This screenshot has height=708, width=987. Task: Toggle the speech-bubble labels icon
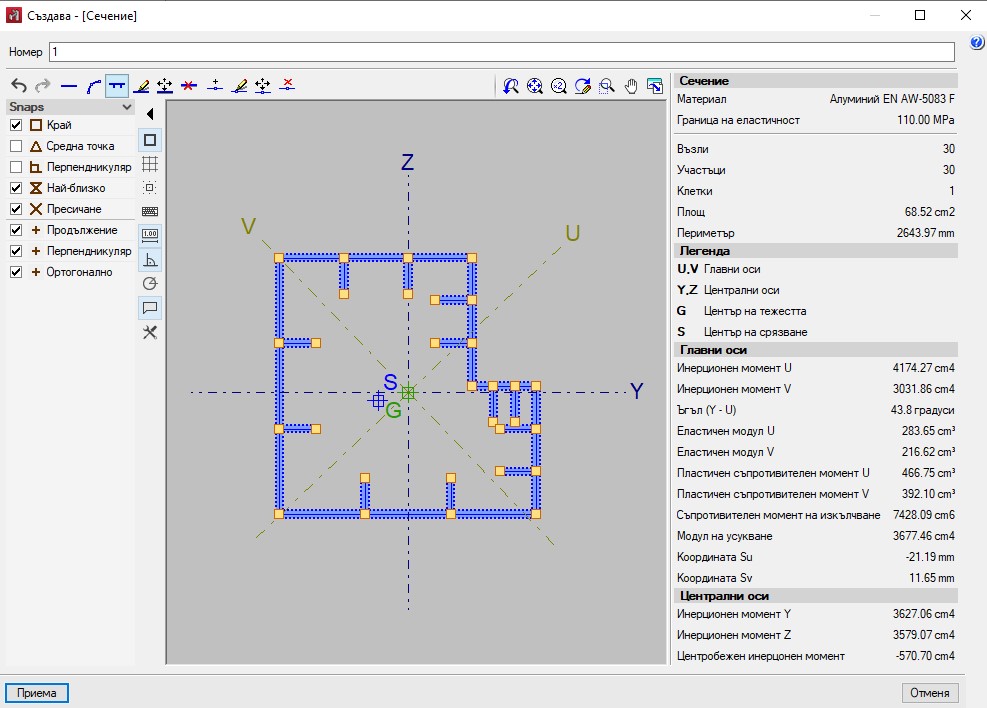coord(150,308)
